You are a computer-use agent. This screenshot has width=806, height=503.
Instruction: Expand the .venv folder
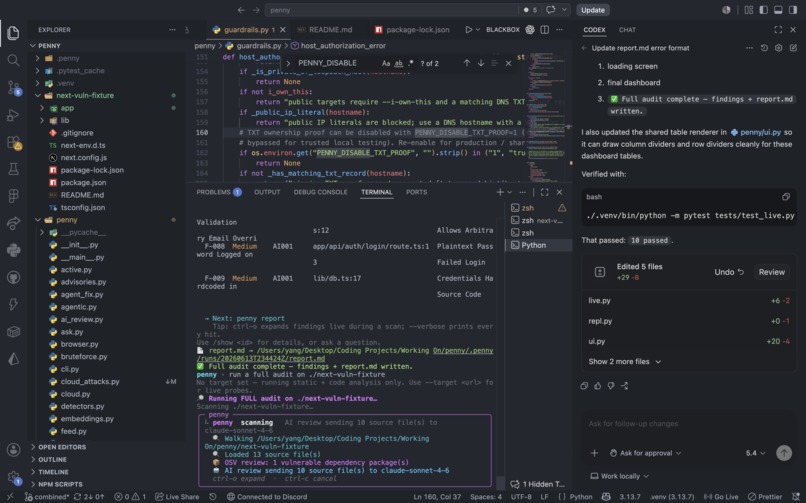65,83
